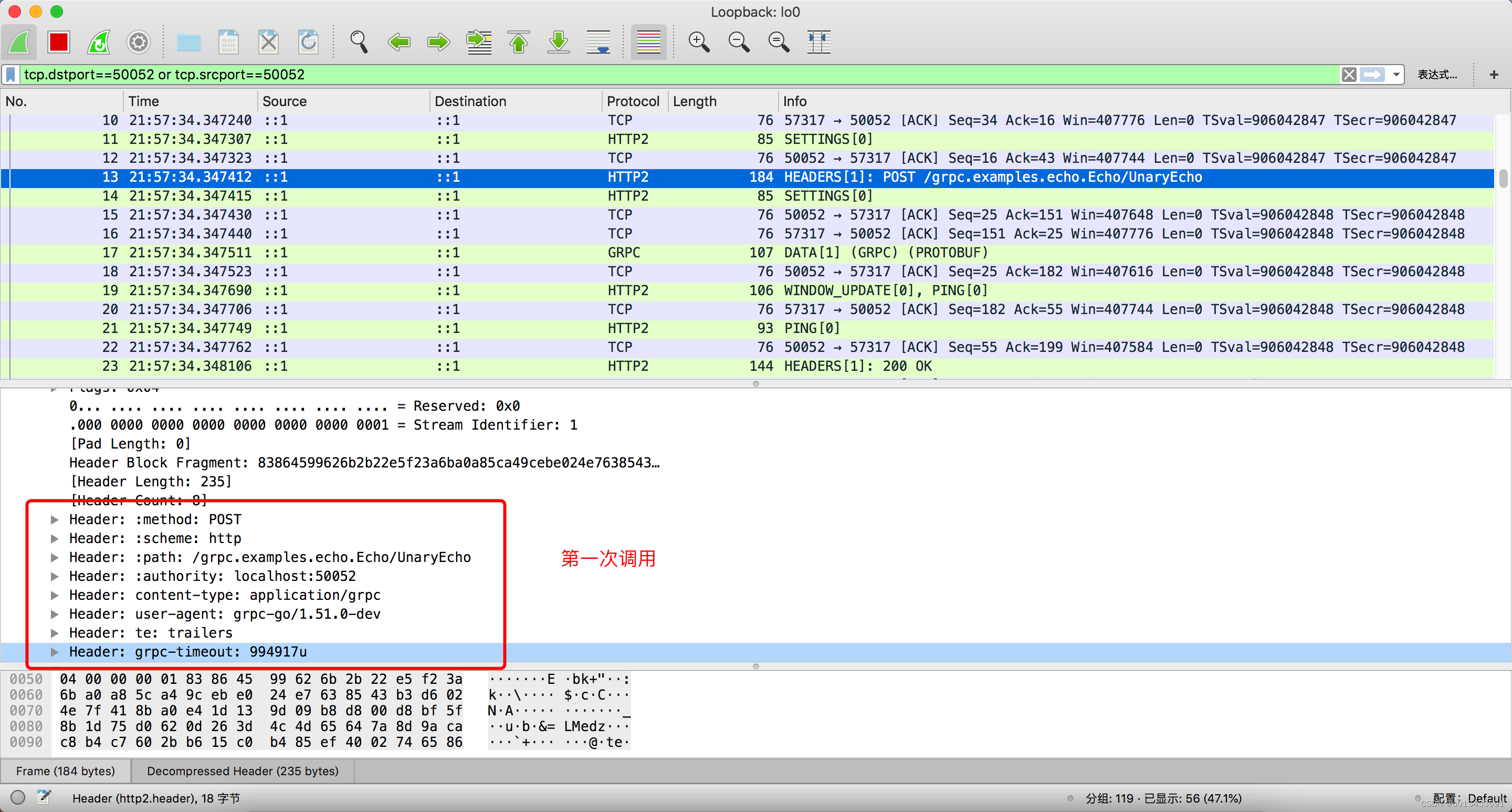The height and width of the screenshot is (812, 1512).
Task: Click the 表达式… expression button
Action: [x=1437, y=75]
